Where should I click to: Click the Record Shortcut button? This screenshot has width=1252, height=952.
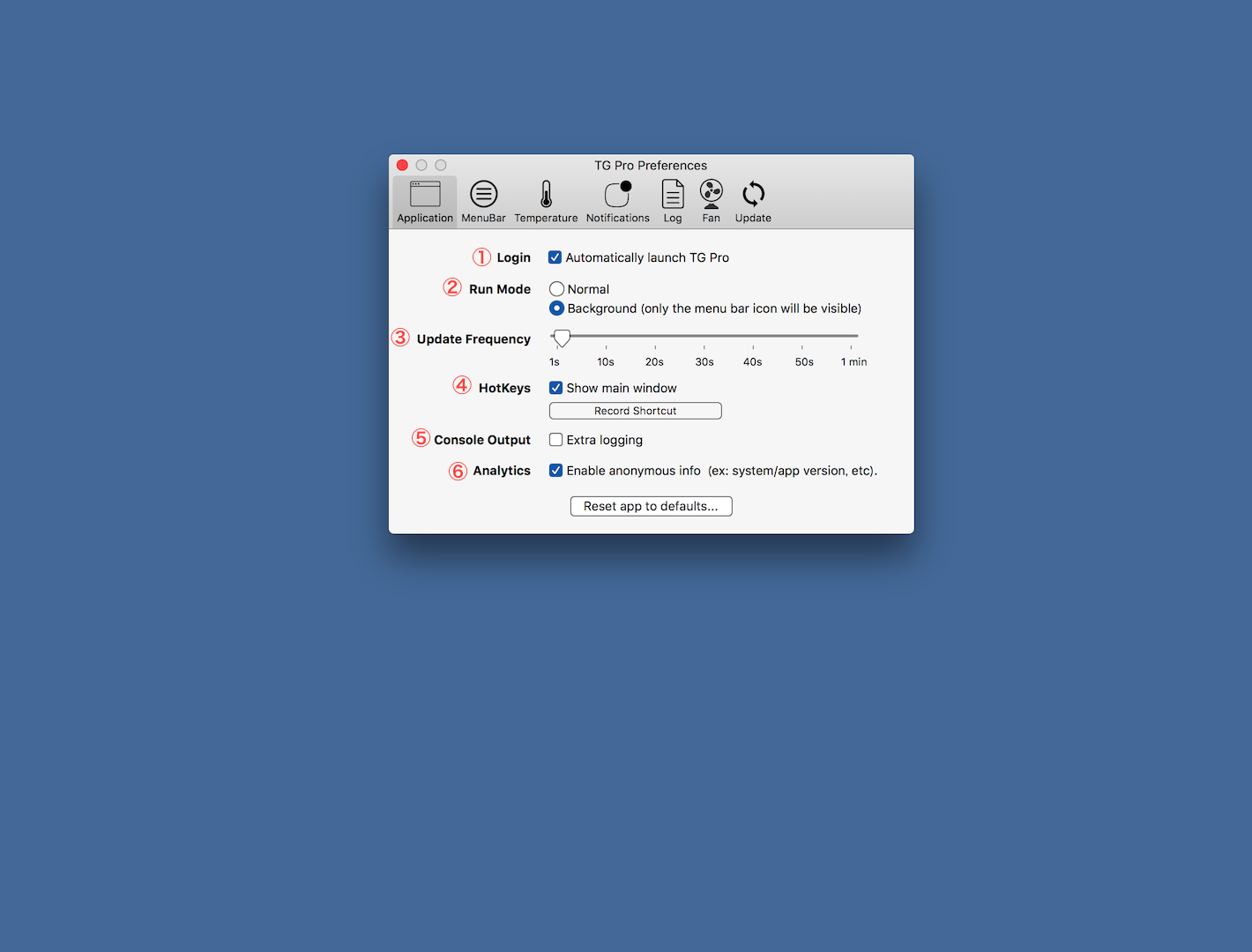[635, 411]
